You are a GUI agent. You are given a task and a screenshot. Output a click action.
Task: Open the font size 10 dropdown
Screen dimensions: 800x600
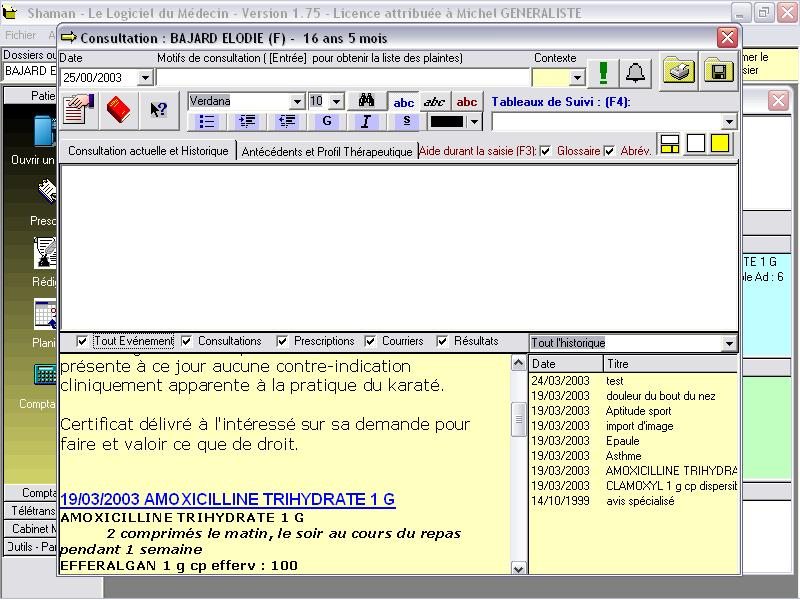[336, 101]
